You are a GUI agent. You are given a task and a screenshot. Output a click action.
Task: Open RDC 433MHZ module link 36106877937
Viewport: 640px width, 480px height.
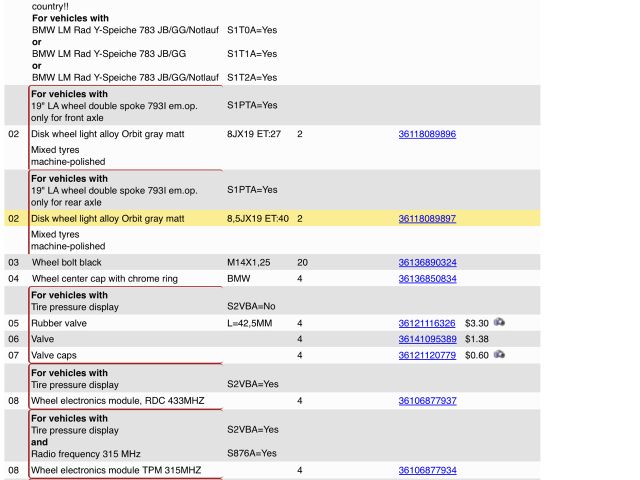pyautogui.click(x=427, y=401)
